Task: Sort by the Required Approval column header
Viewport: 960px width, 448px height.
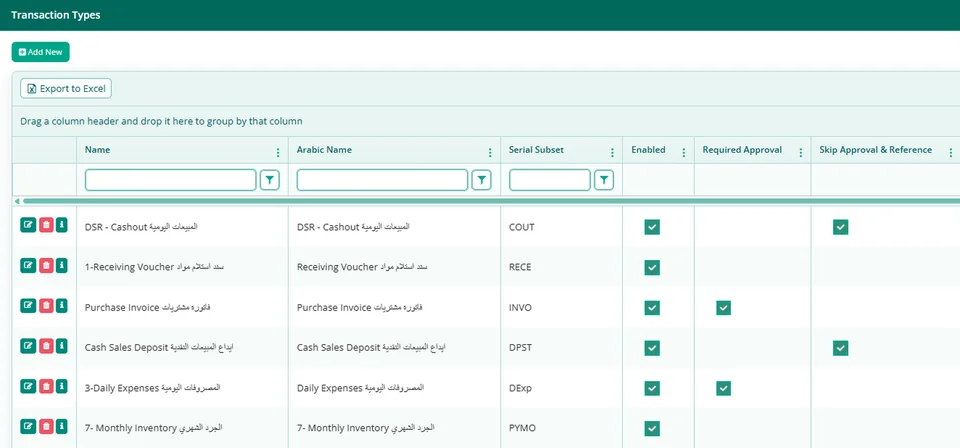Action: [742, 149]
